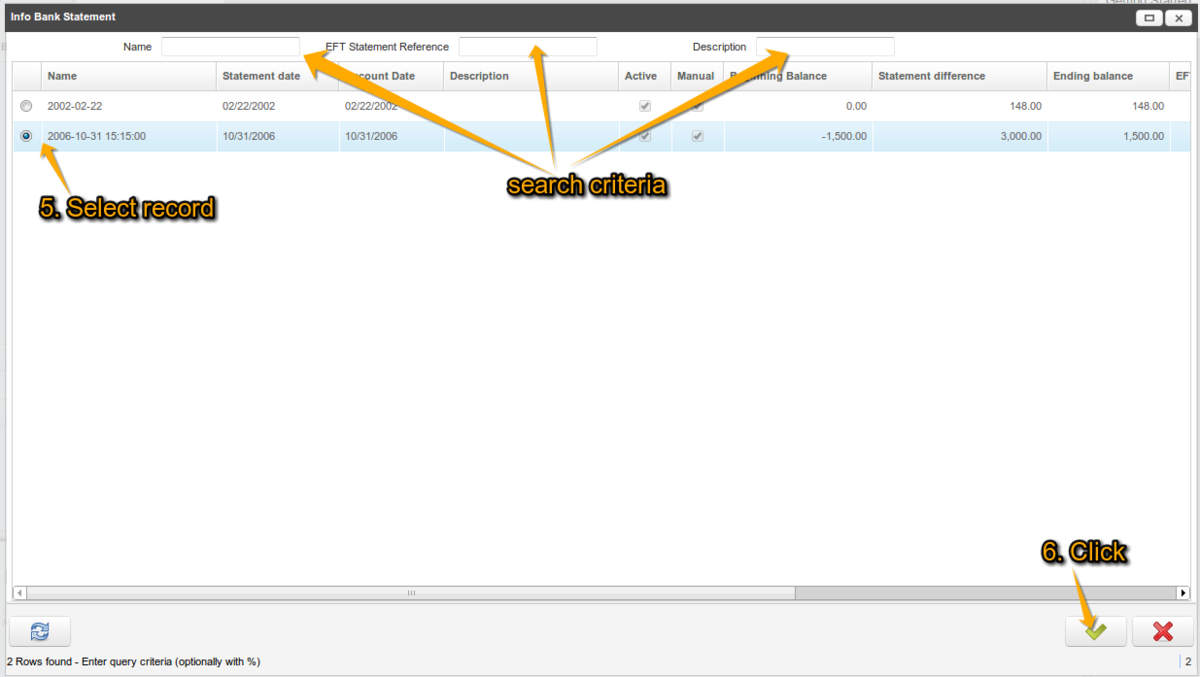Maximize the Info Bank Statement dialog

point(1149,17)
